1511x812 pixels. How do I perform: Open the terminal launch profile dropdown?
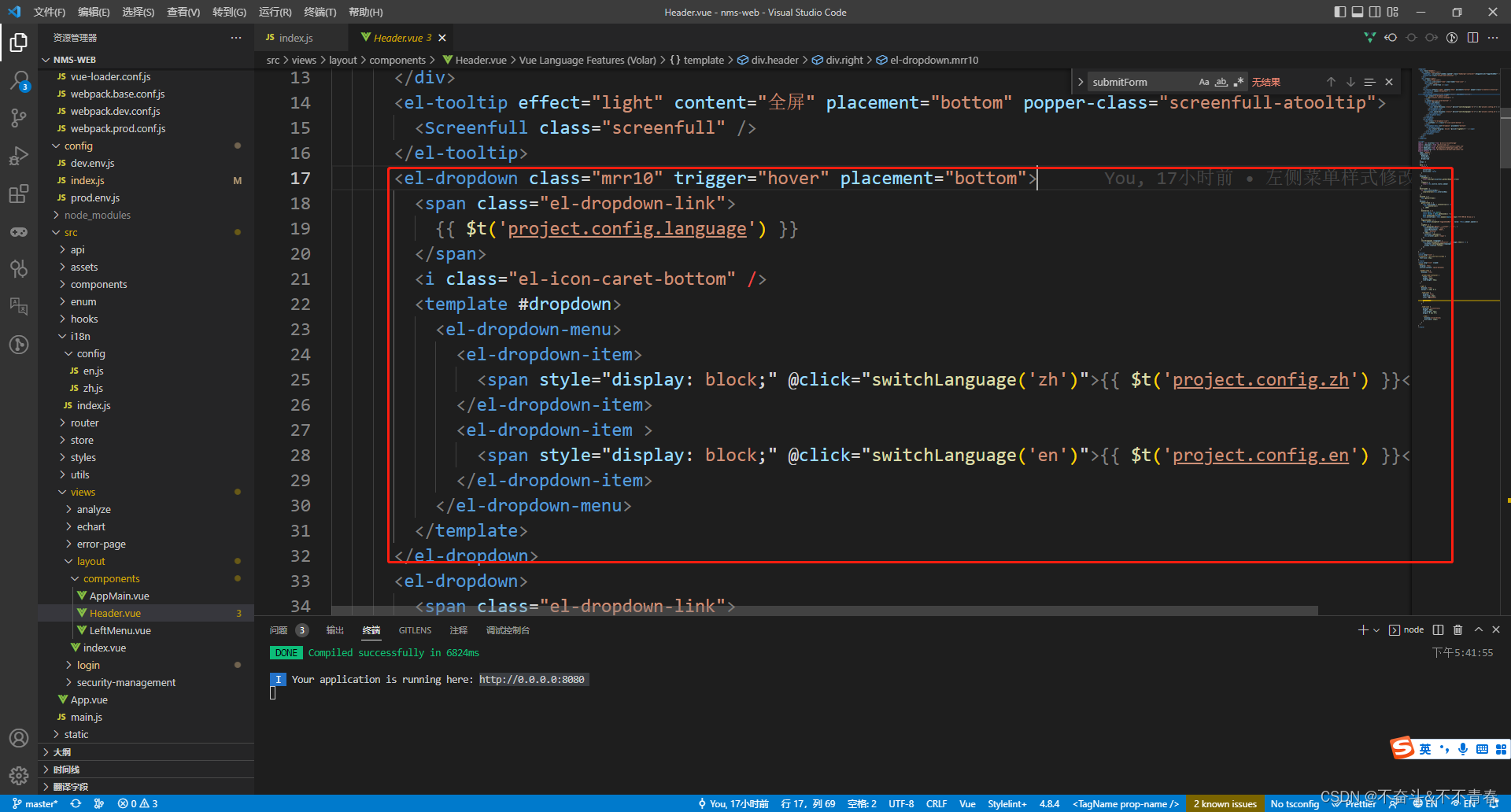click(1376, 629)
